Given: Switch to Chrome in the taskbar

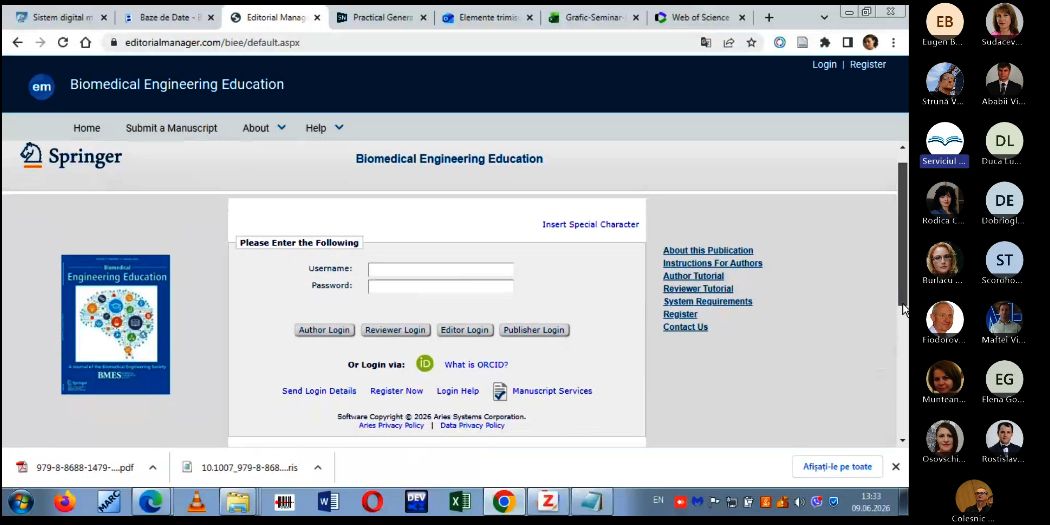Looking at the screenshot, I should [504, 501].
